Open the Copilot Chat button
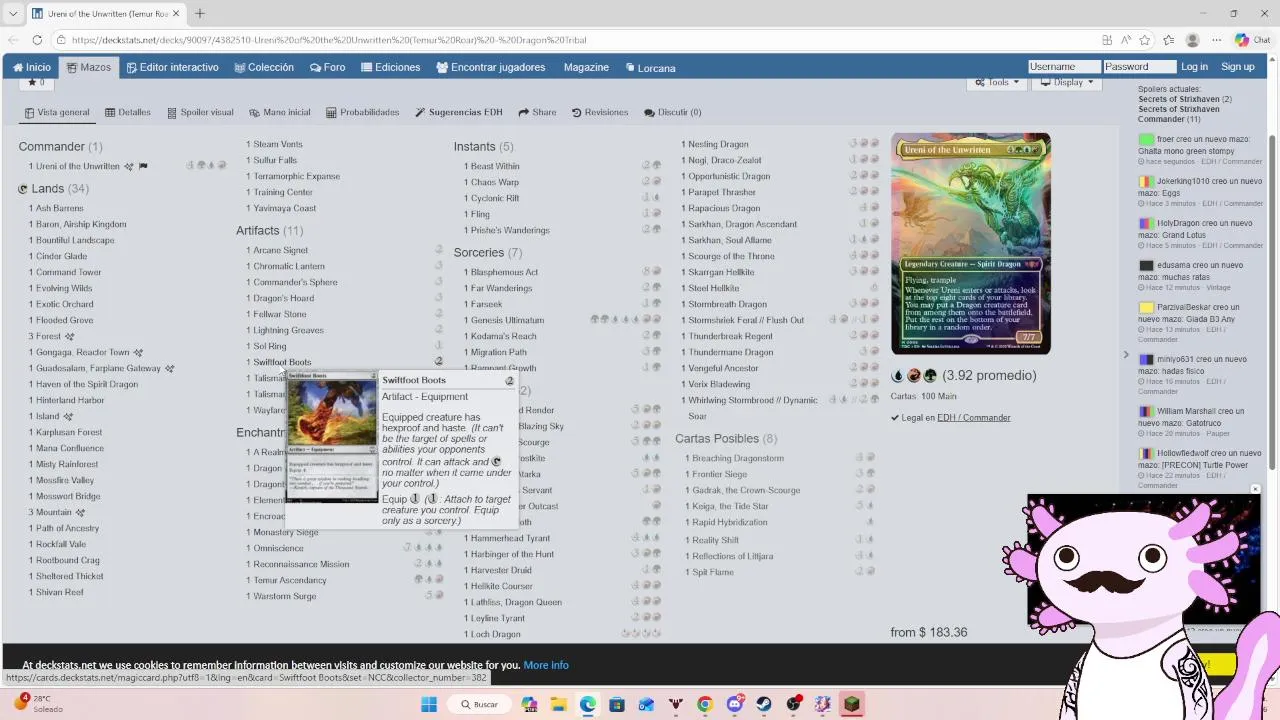 tap(1251, 40)
